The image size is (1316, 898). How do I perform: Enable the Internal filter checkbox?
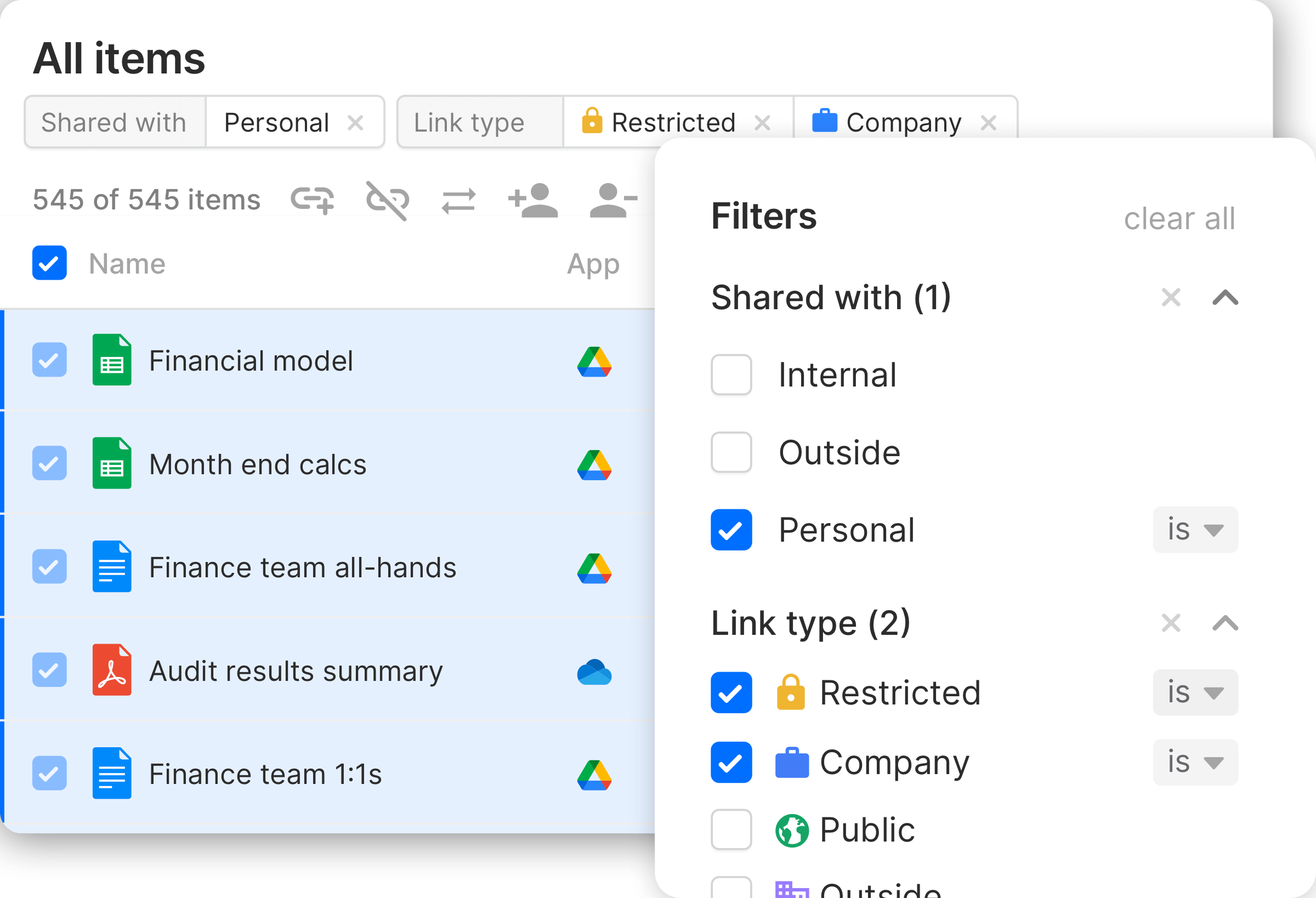click(731, 375)
